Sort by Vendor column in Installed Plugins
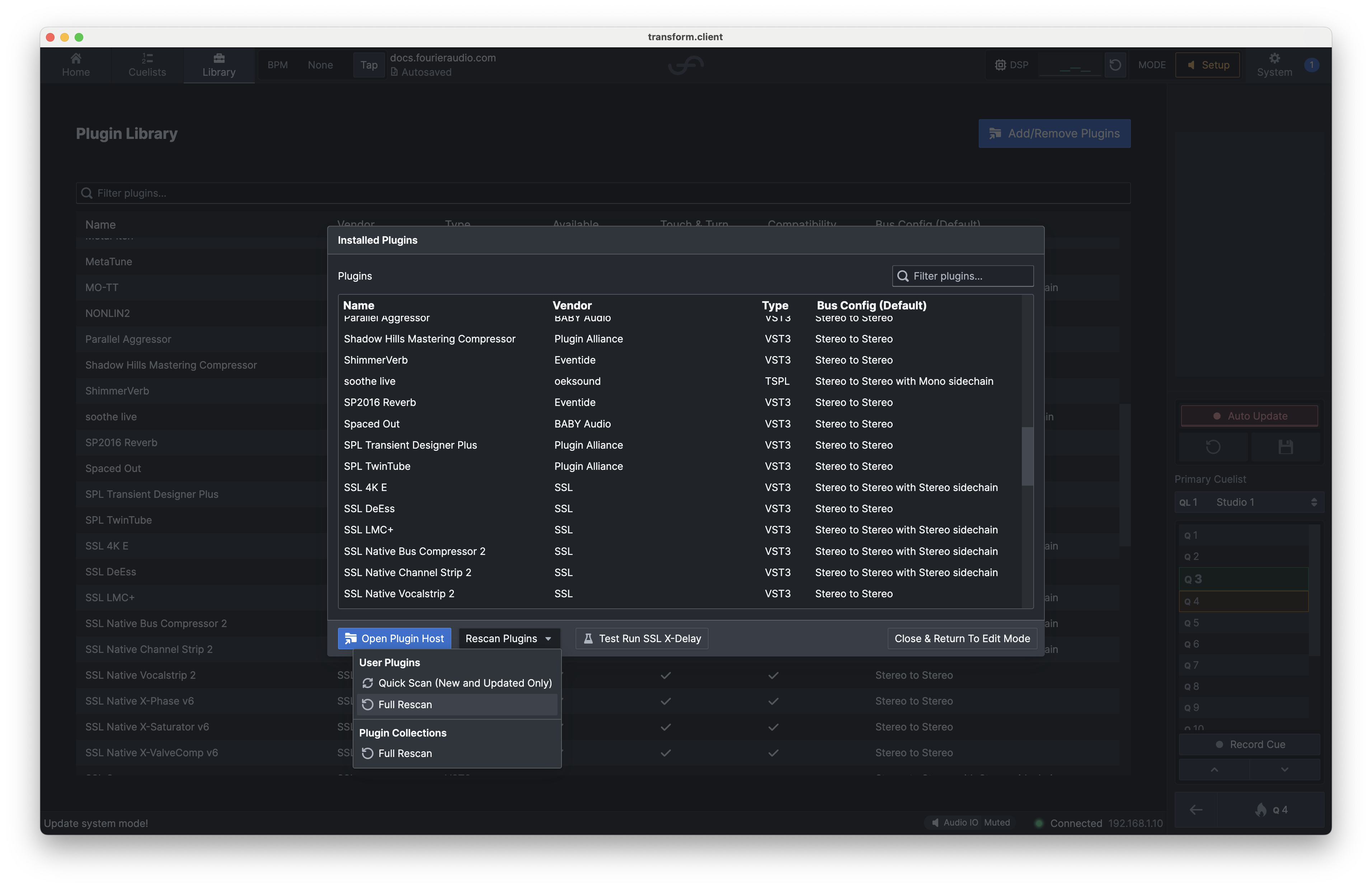Viewport: 1372px width, 888px height. pos(572,305)
